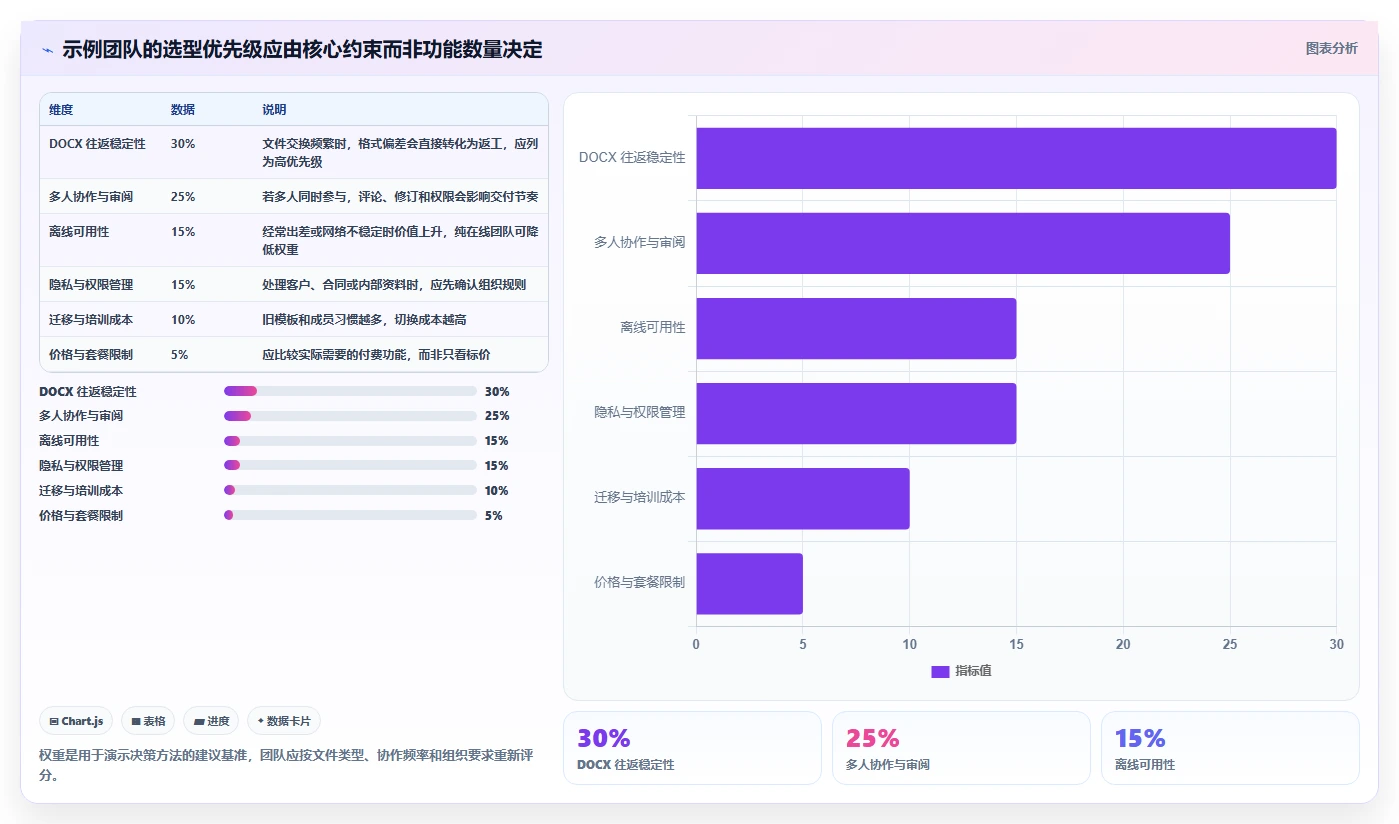This screenshot has width=1399, height=824.
Task: Click the 5% value in table
Action: point(180,354)
